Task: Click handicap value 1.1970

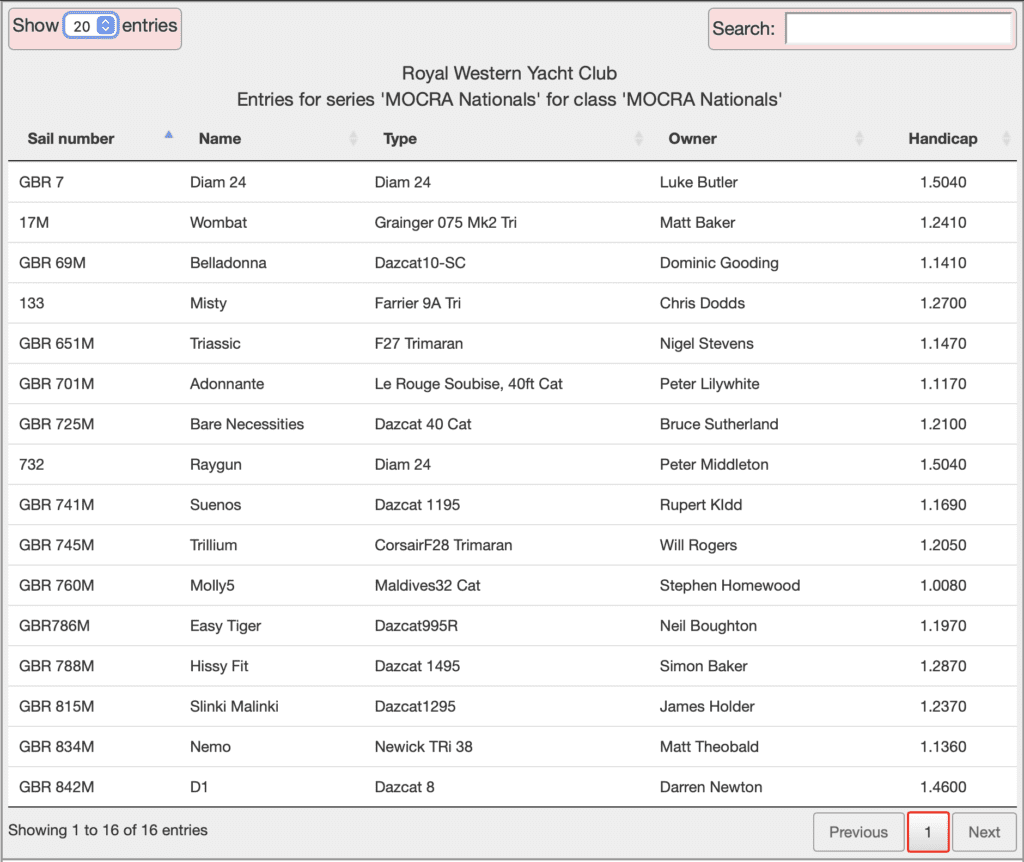Action: pyautogui.click(x=943, y=626)
